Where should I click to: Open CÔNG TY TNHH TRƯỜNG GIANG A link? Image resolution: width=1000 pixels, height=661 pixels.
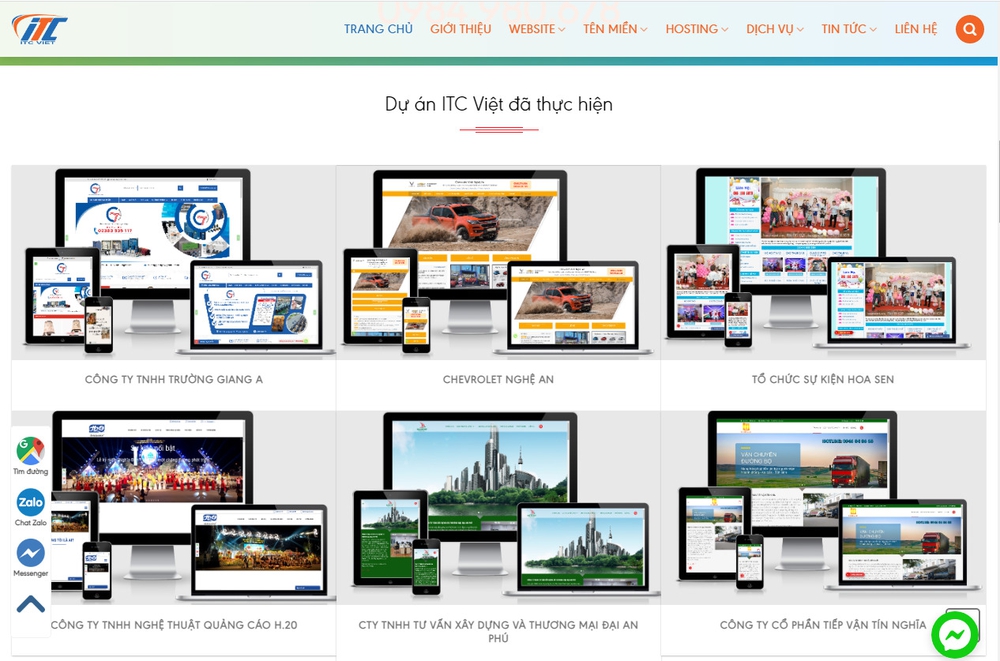173,380
